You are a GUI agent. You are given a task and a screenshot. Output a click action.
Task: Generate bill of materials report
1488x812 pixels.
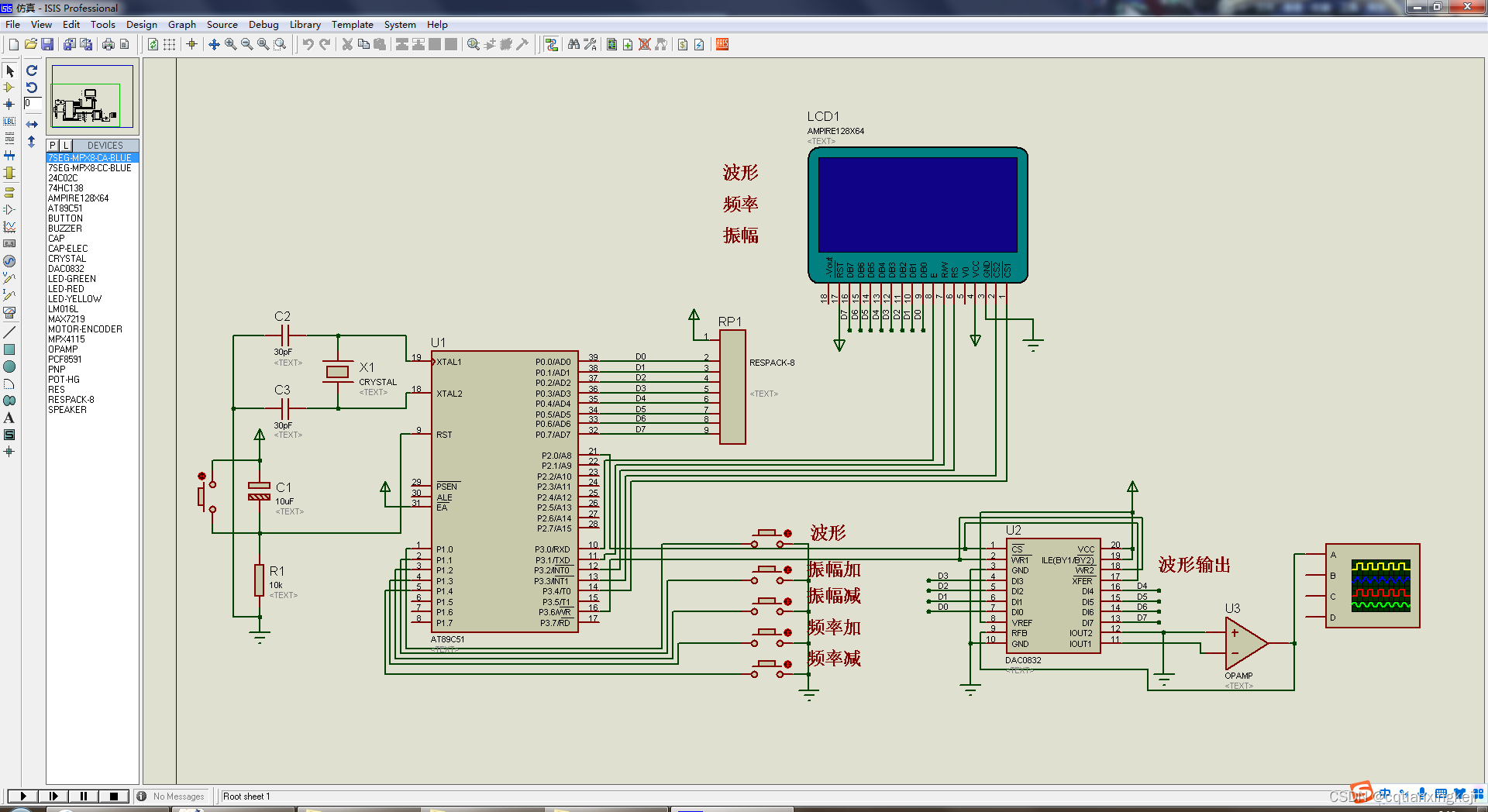click(683, 44)
